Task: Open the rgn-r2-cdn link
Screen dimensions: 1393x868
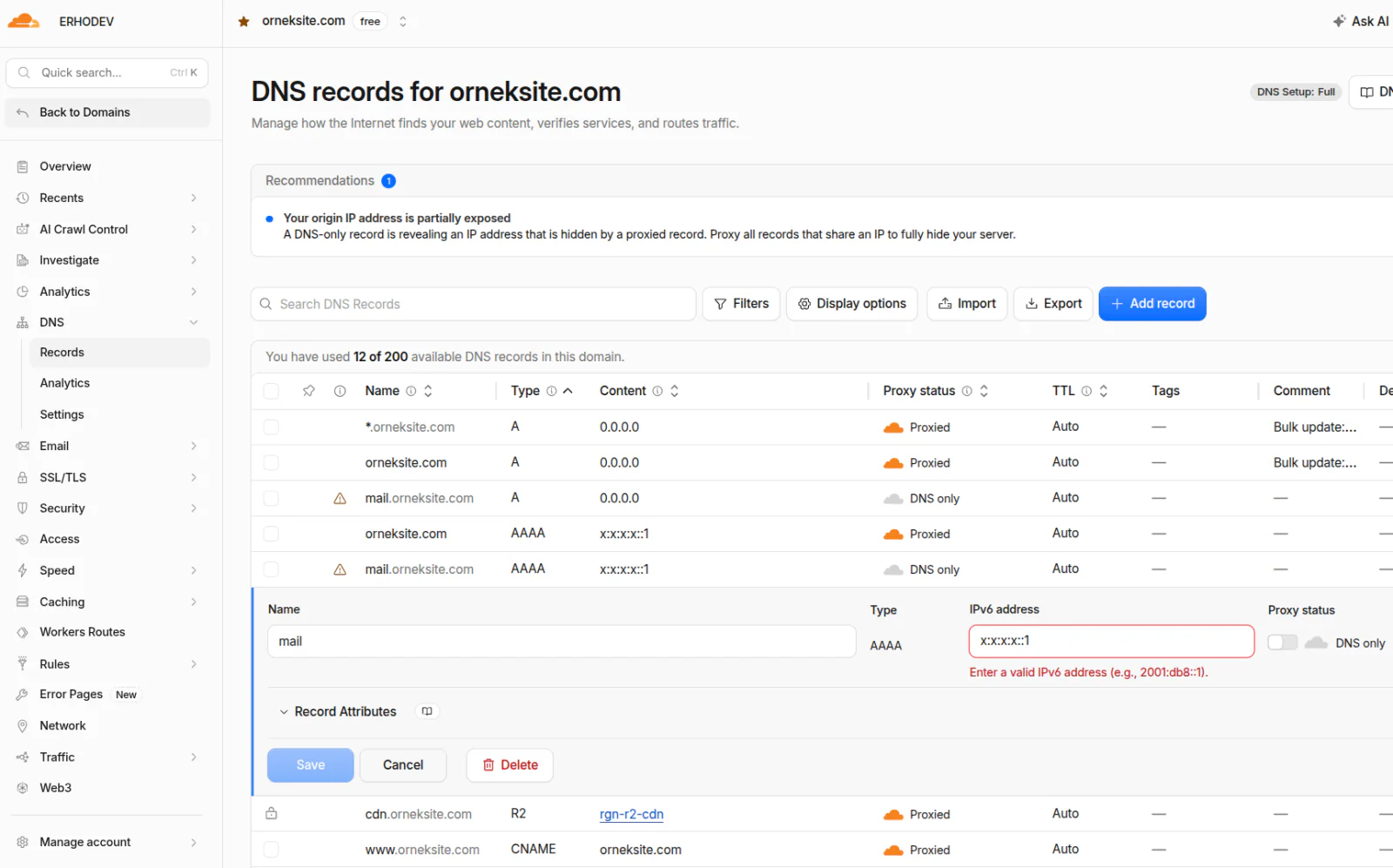Action: tap(631, 814)
